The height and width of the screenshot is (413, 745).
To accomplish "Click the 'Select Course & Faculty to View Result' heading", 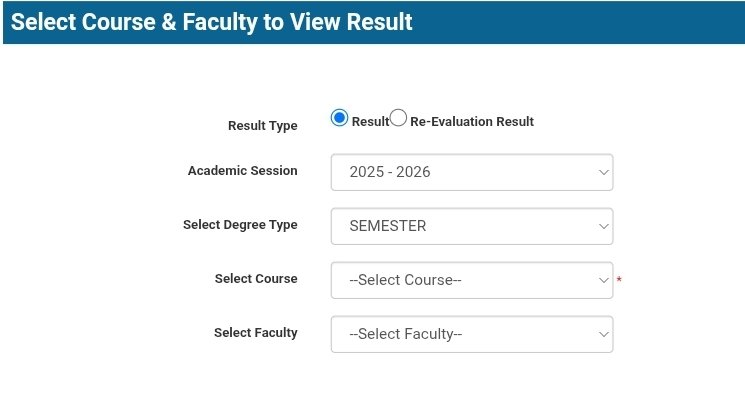I will point(211,22).
